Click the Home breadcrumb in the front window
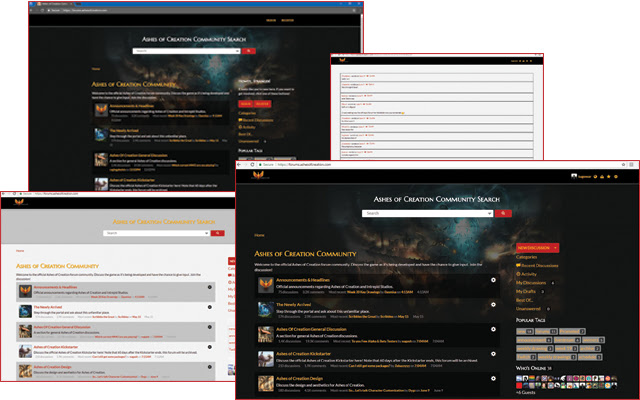This screenshot has width=640, height=400. tap(259, 235)
